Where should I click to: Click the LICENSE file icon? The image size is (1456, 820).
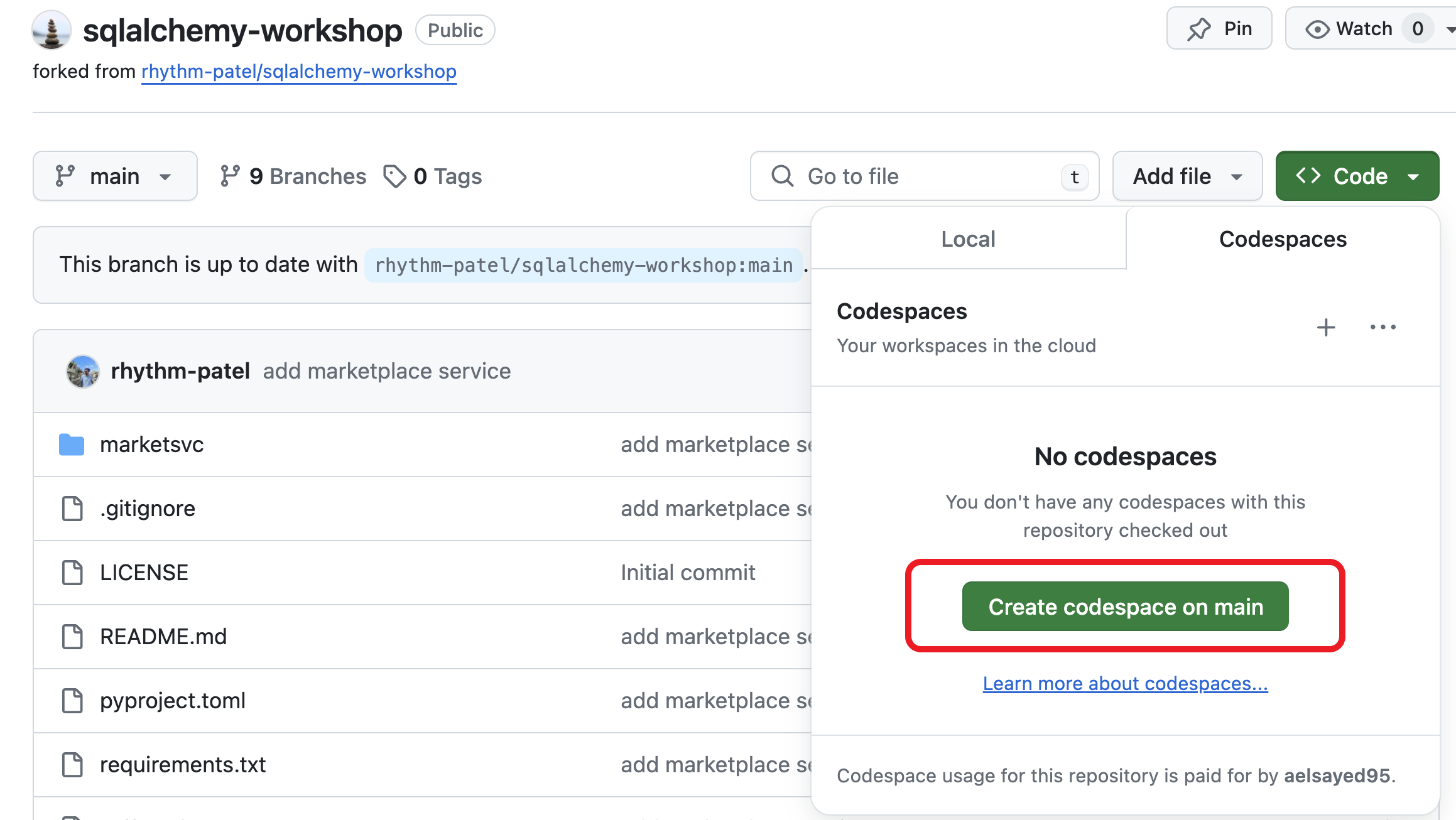(72, 573)
